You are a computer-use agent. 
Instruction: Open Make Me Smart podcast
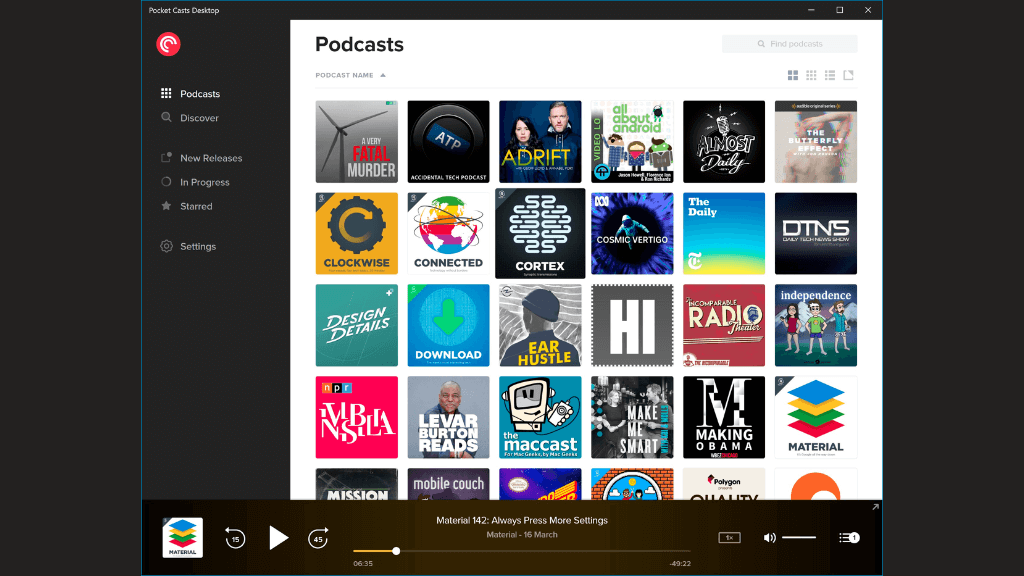point(632,417)
